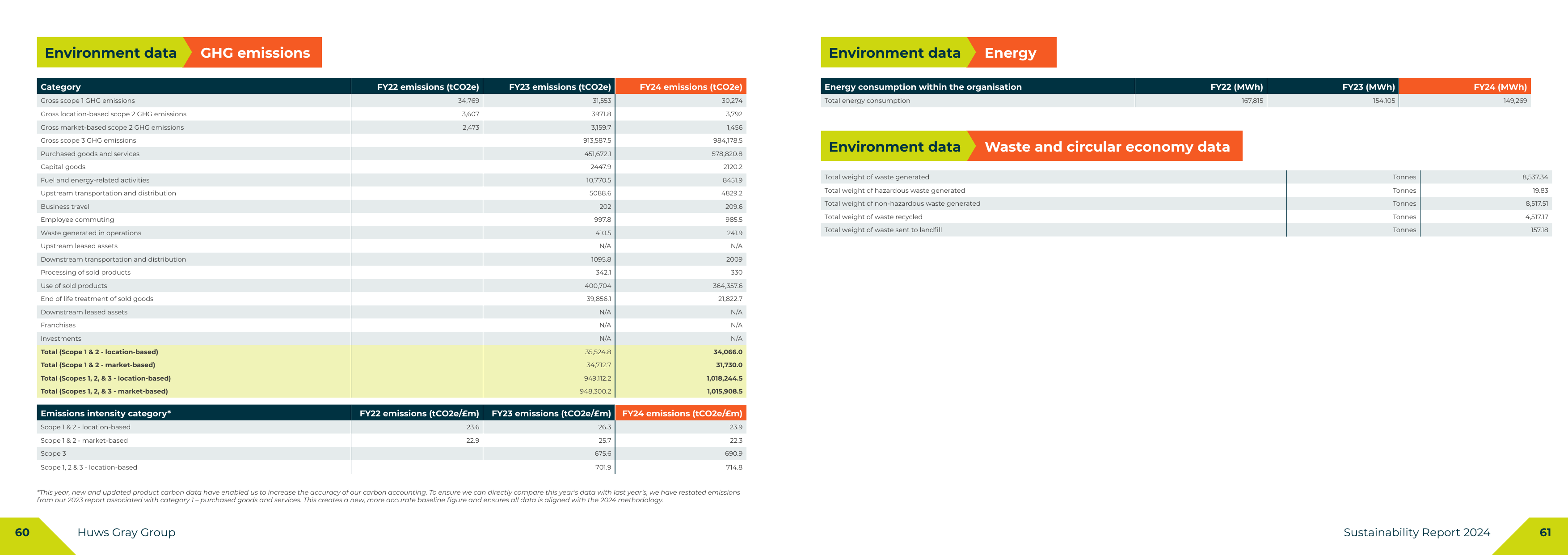Viewport: 1568px width, 555px height.
Task: Click the value 578,820.8
Action: (727, 154)
